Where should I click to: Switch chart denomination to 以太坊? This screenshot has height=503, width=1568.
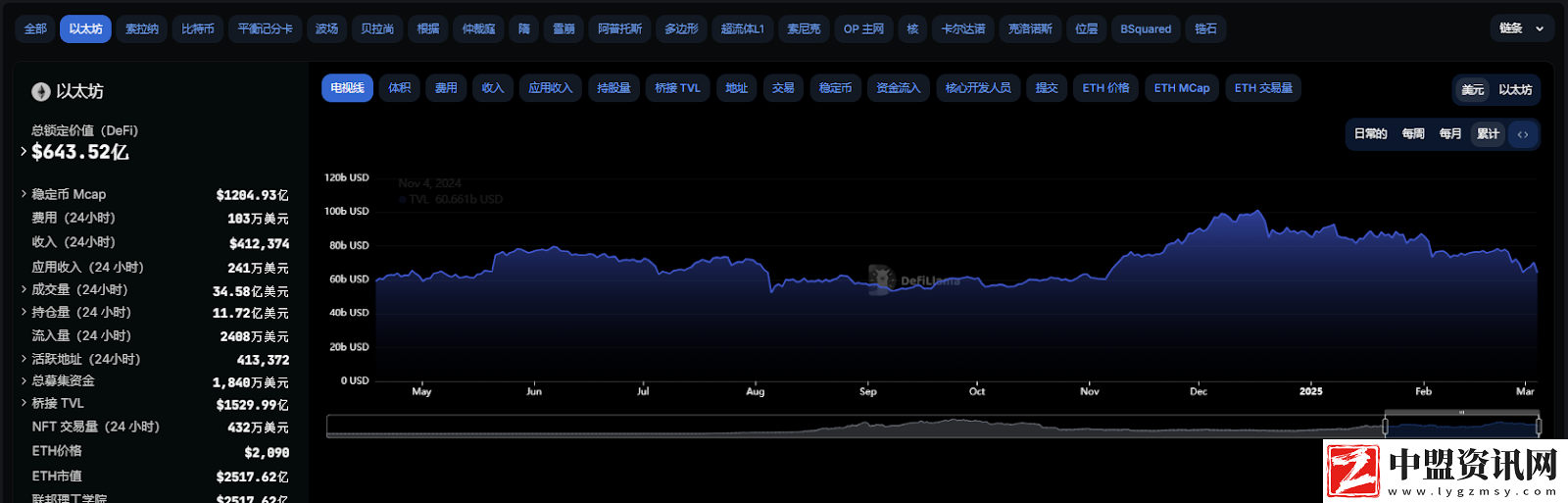click(x=1515, y=89)
